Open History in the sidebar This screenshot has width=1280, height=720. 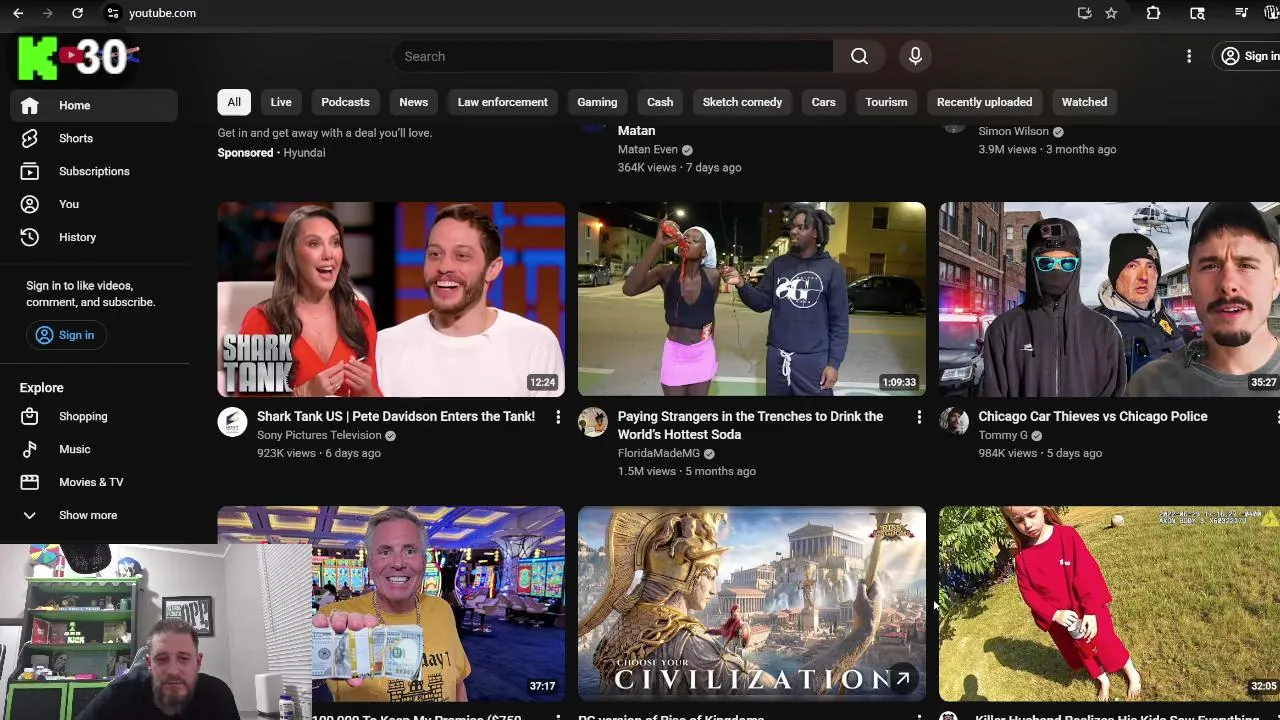click(94, 237)
